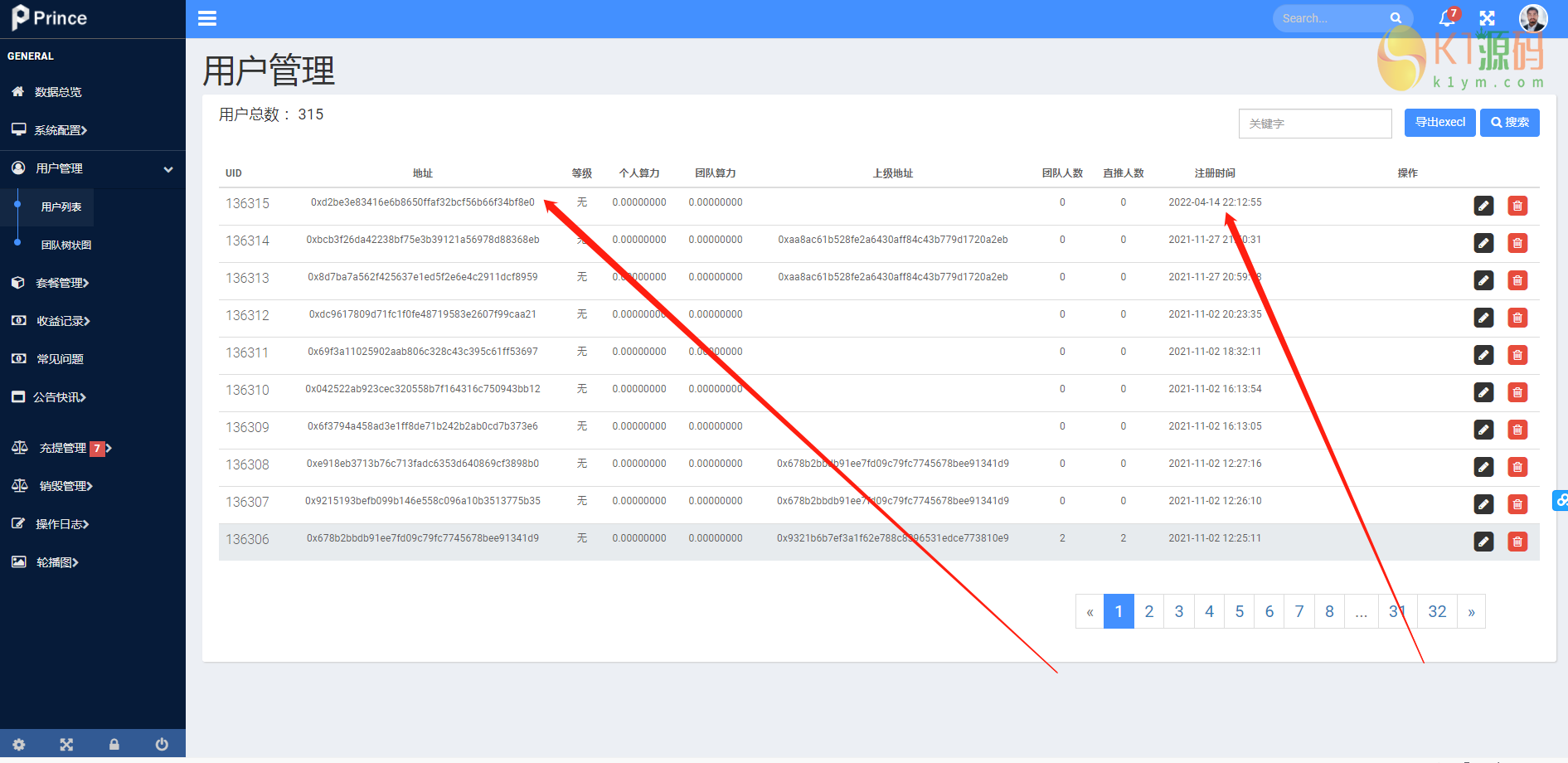Screen dimensions: 1568x763
Task: Go to pagination page 2
Action: pos(1149,611)
